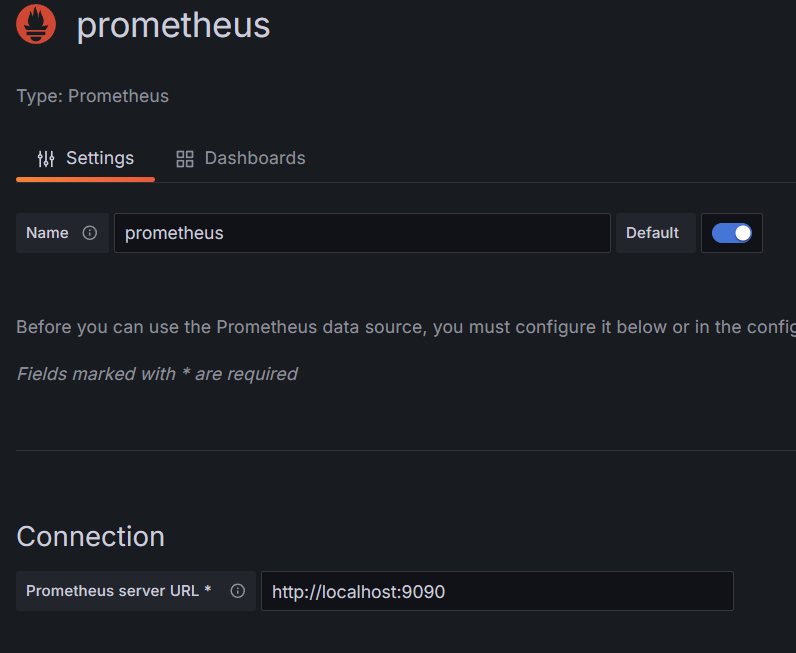Image resolution: width=796 pixels, height=653 pixels.
Task: Click the required asterisk after server URL
Action: (208, 589)
